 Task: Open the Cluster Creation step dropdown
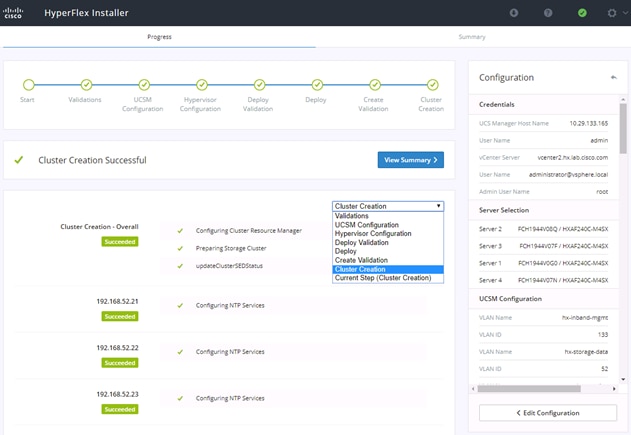point(388,206)
